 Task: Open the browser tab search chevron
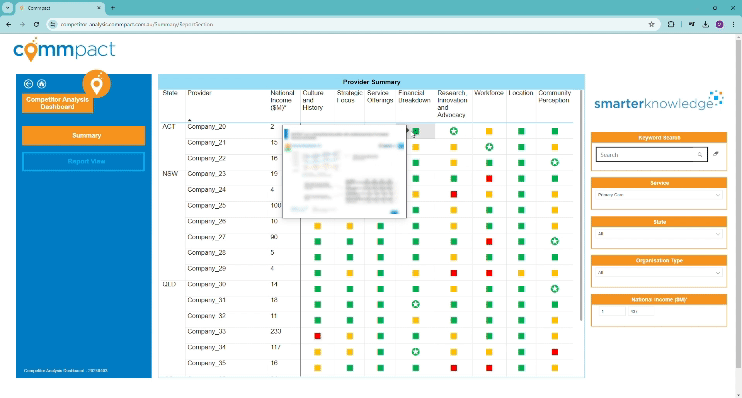(8, 8)
